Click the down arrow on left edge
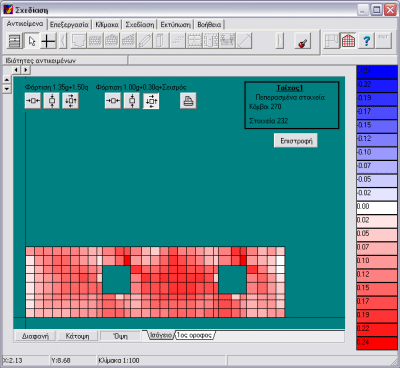 7,89
